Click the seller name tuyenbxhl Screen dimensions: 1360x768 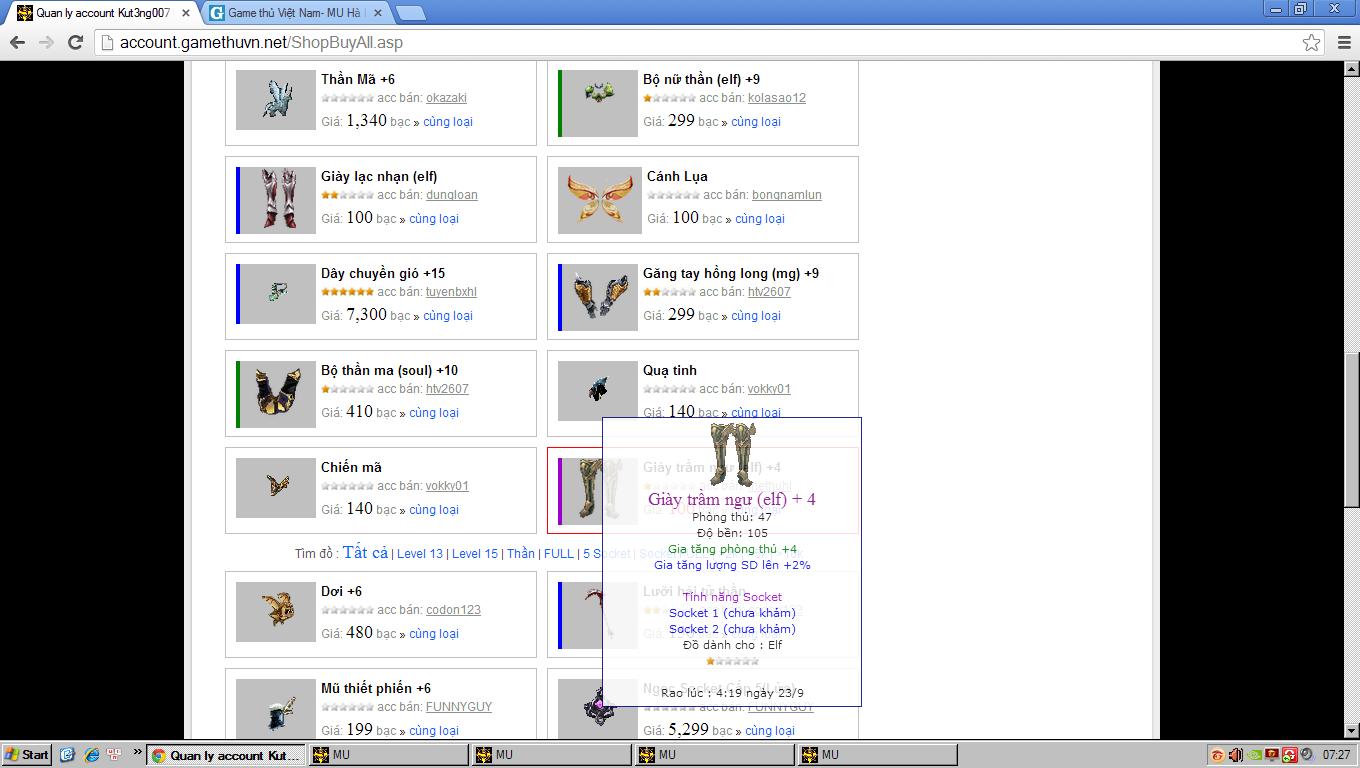click(451, 292)
